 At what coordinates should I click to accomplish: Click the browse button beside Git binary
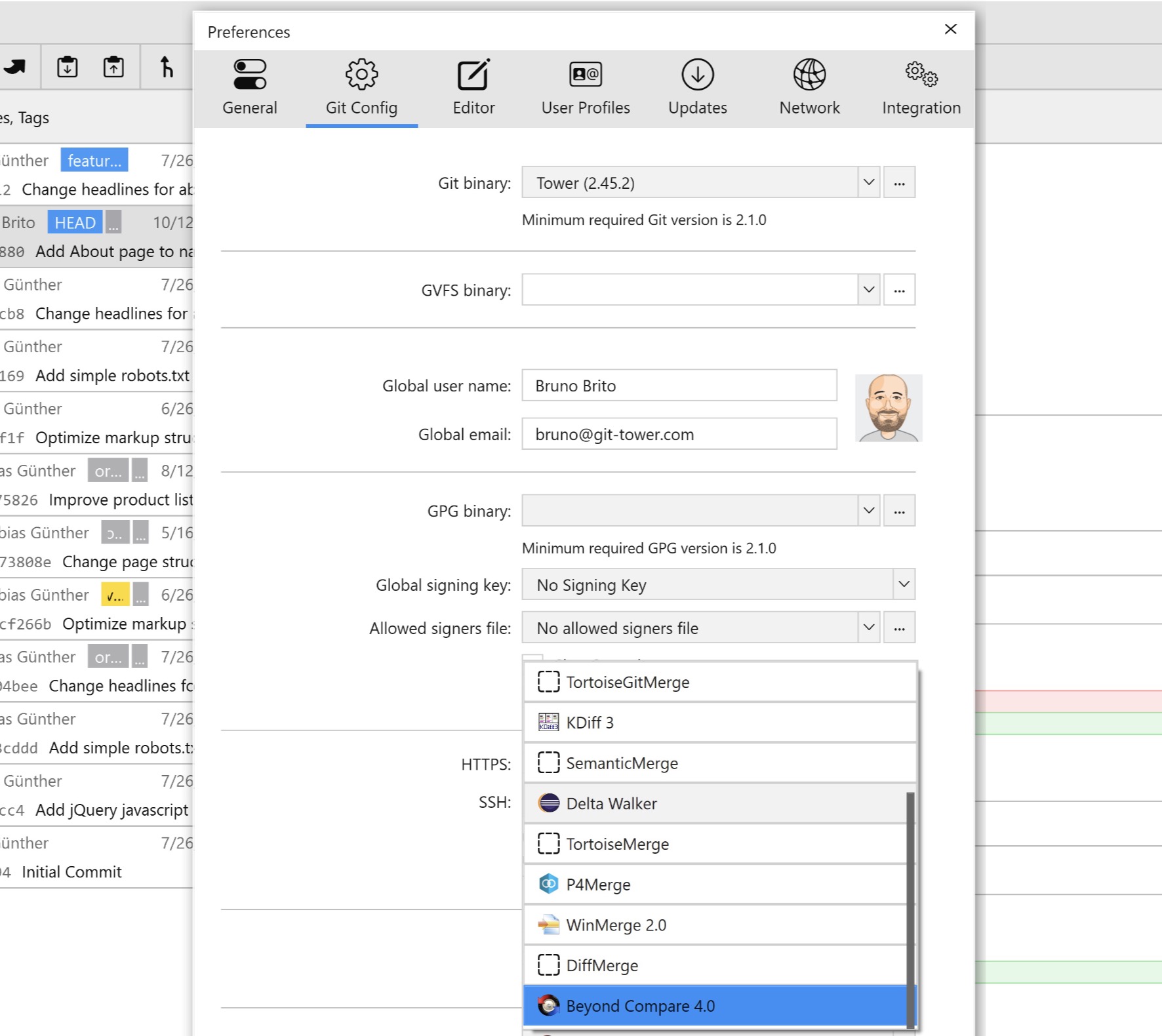click(899, 182)
